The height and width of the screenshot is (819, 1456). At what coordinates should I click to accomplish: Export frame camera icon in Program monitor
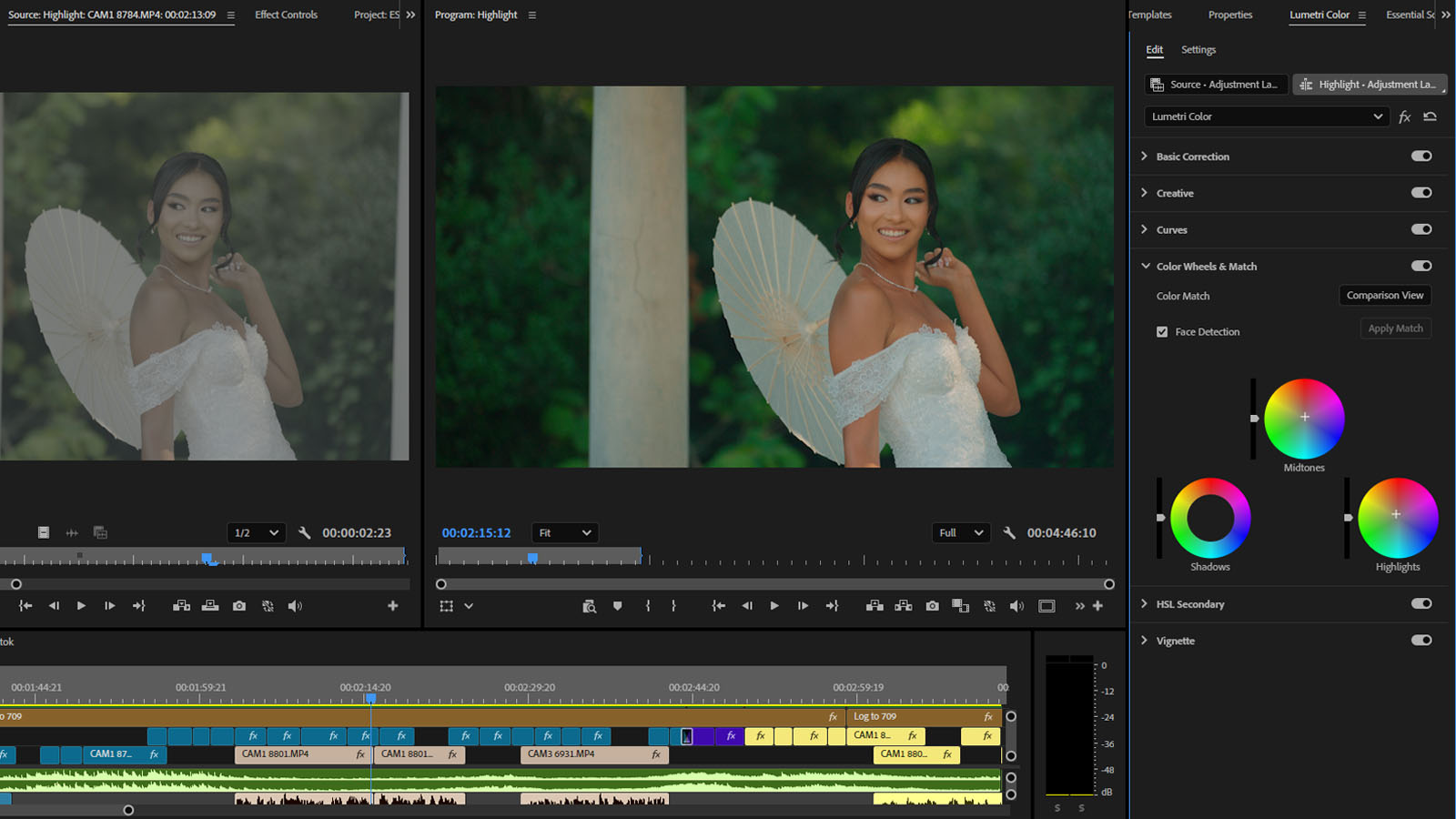[933, 606]
